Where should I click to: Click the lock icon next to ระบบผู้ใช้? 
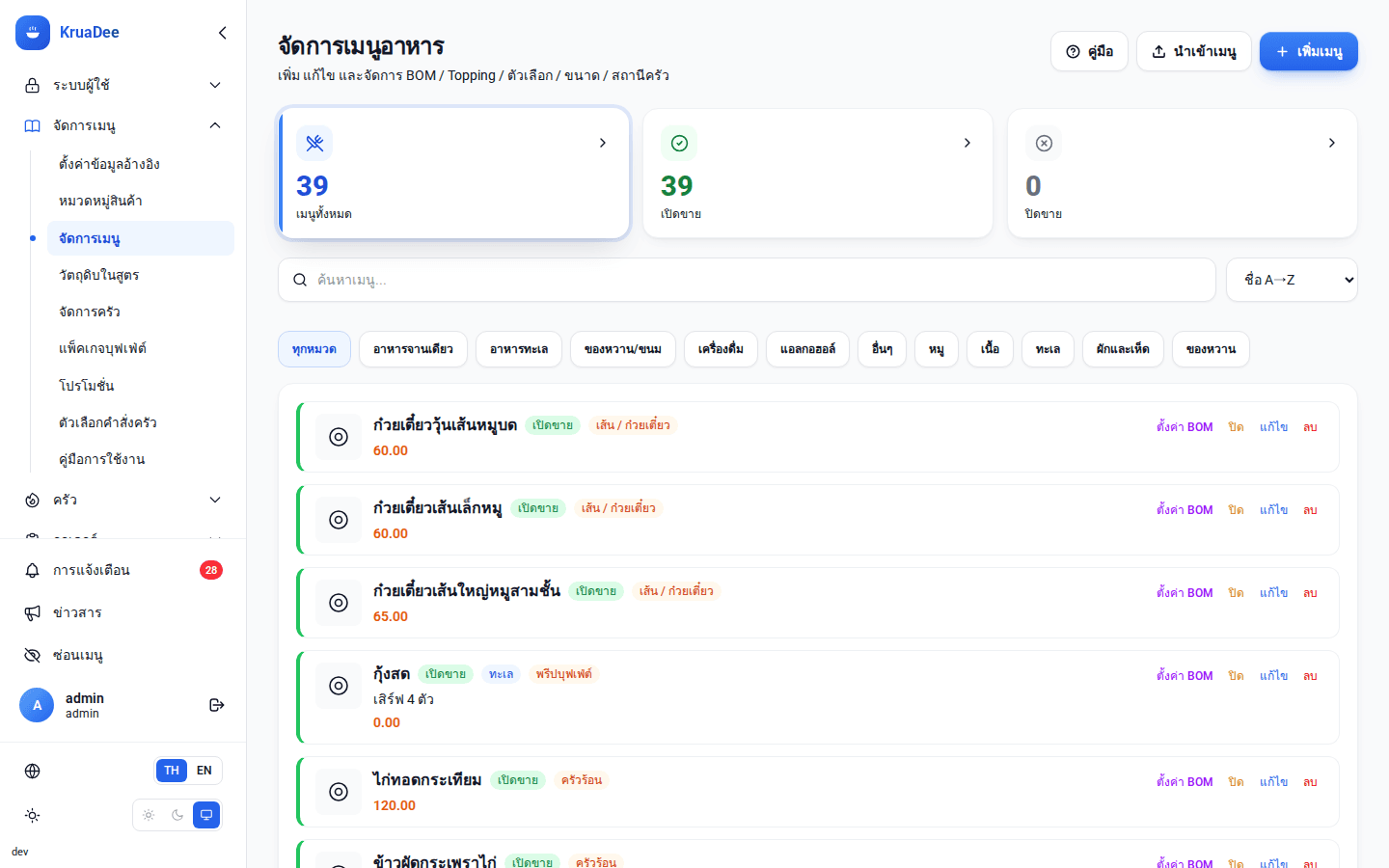pos(32,85)
